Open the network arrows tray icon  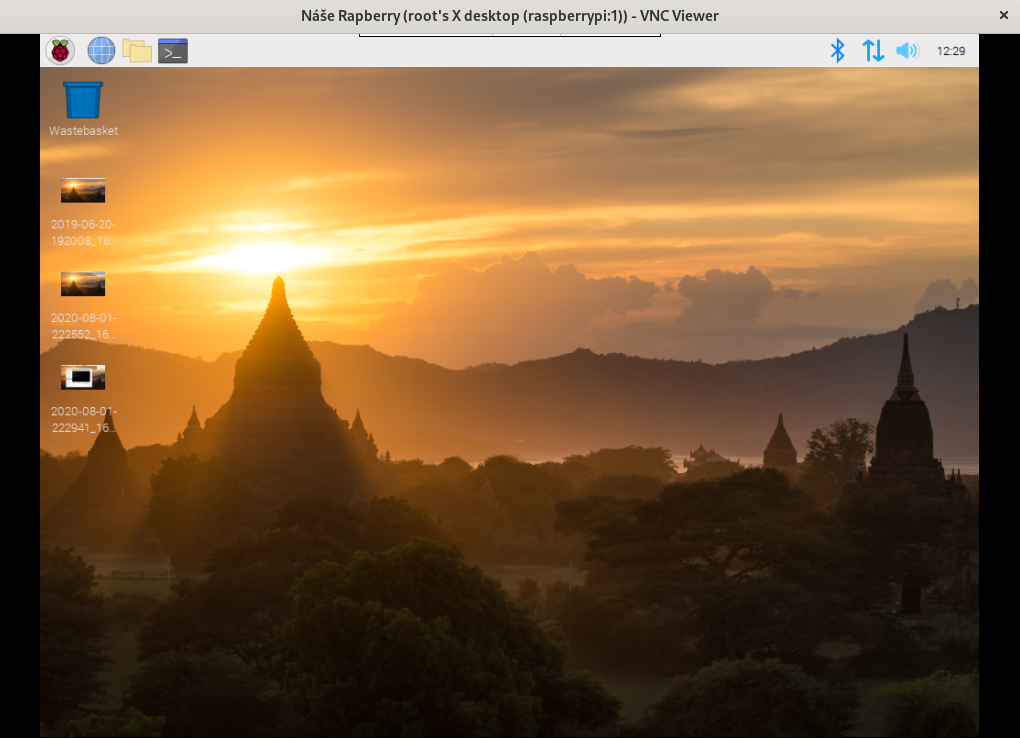(873, 51)
